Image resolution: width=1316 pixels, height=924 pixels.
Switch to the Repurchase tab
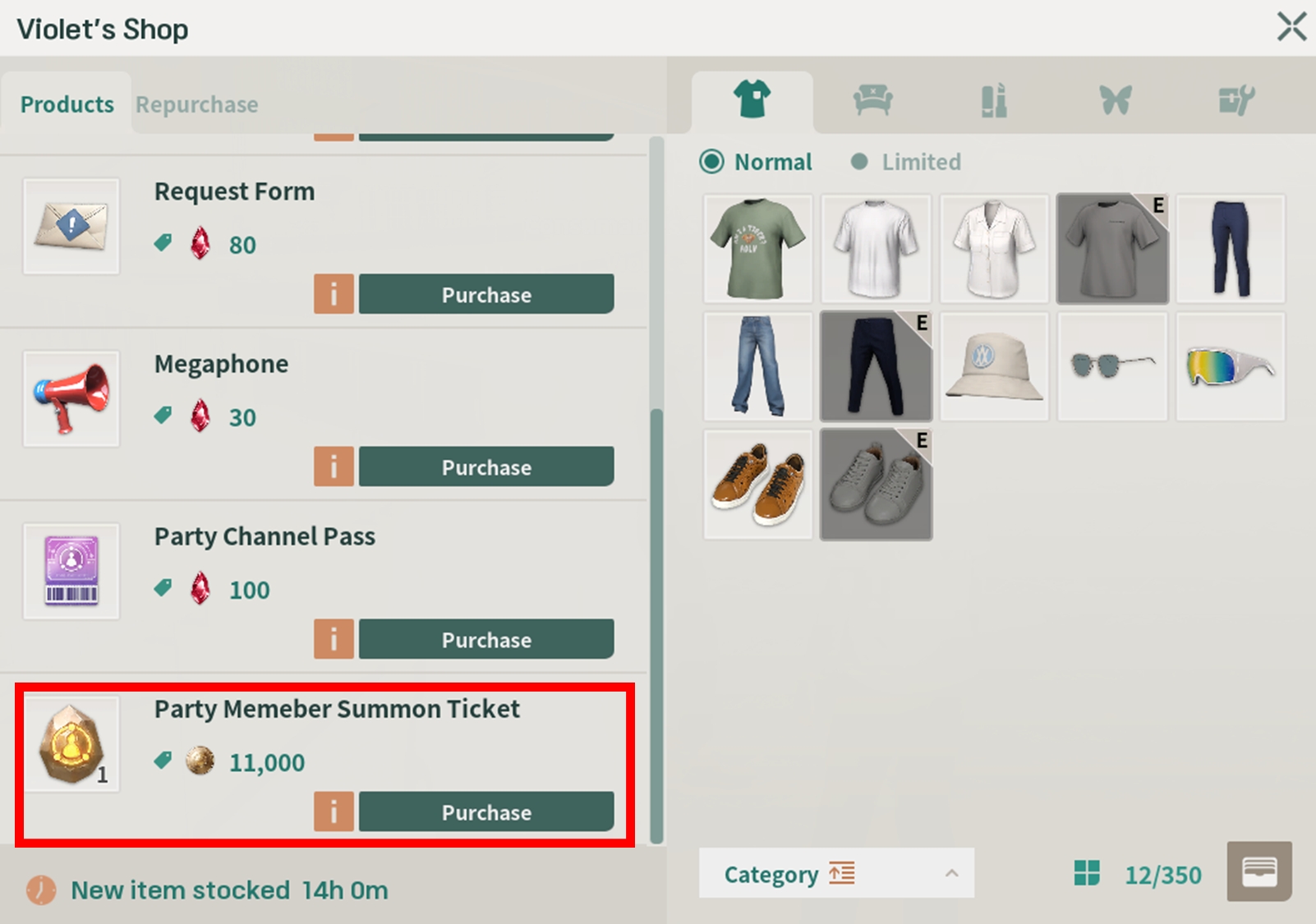point(196,104)
